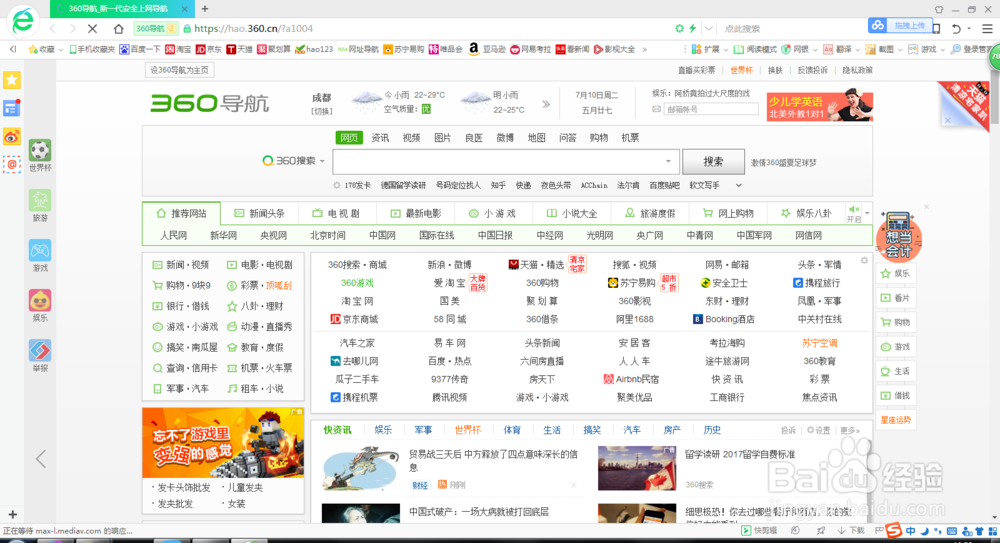Open the 看片 right sidebar button
1000x543 pixels.
pos(895,298)
